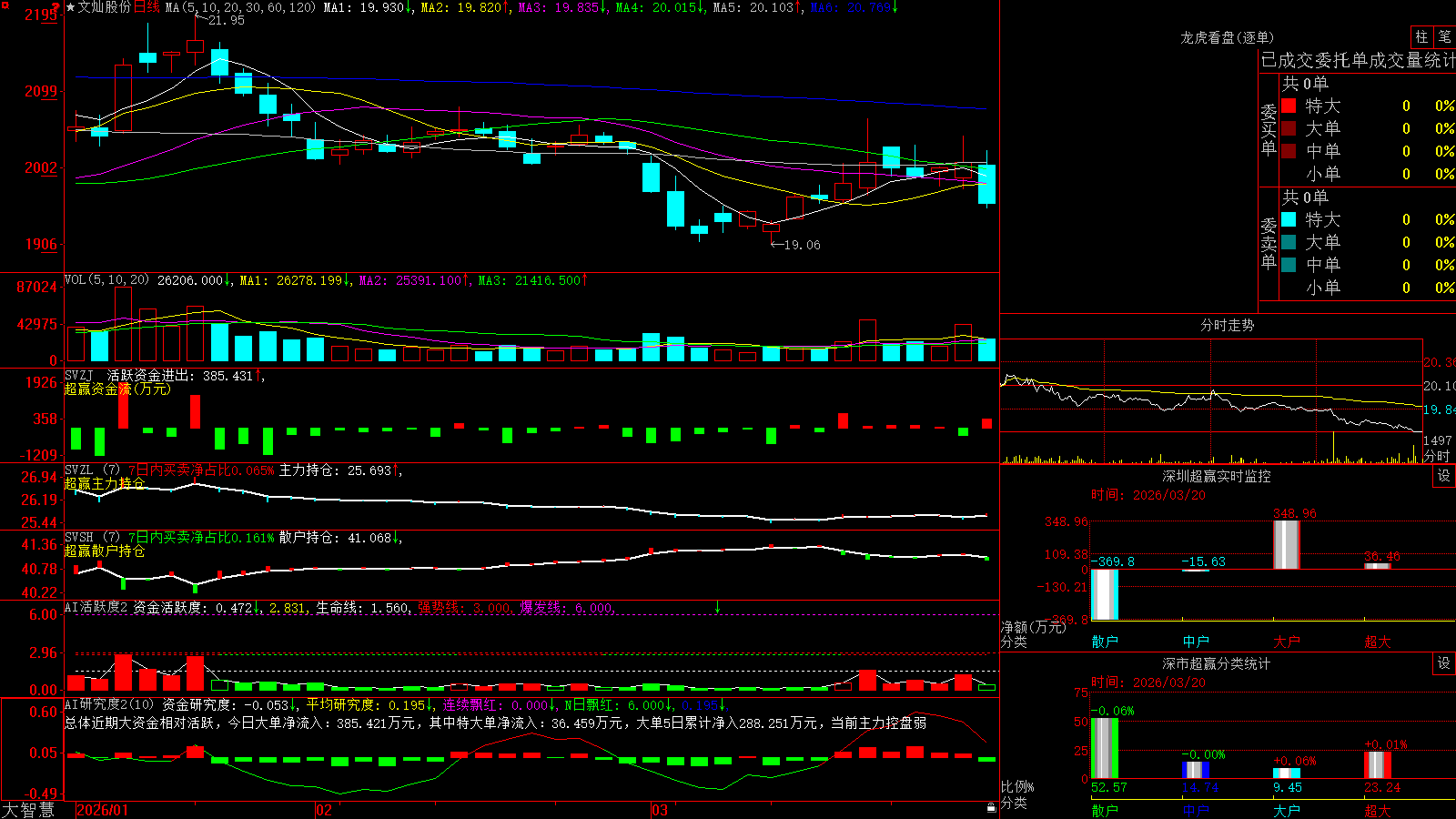Click the 已成交委托单成交量统计 header

[x=1359, y=60]
